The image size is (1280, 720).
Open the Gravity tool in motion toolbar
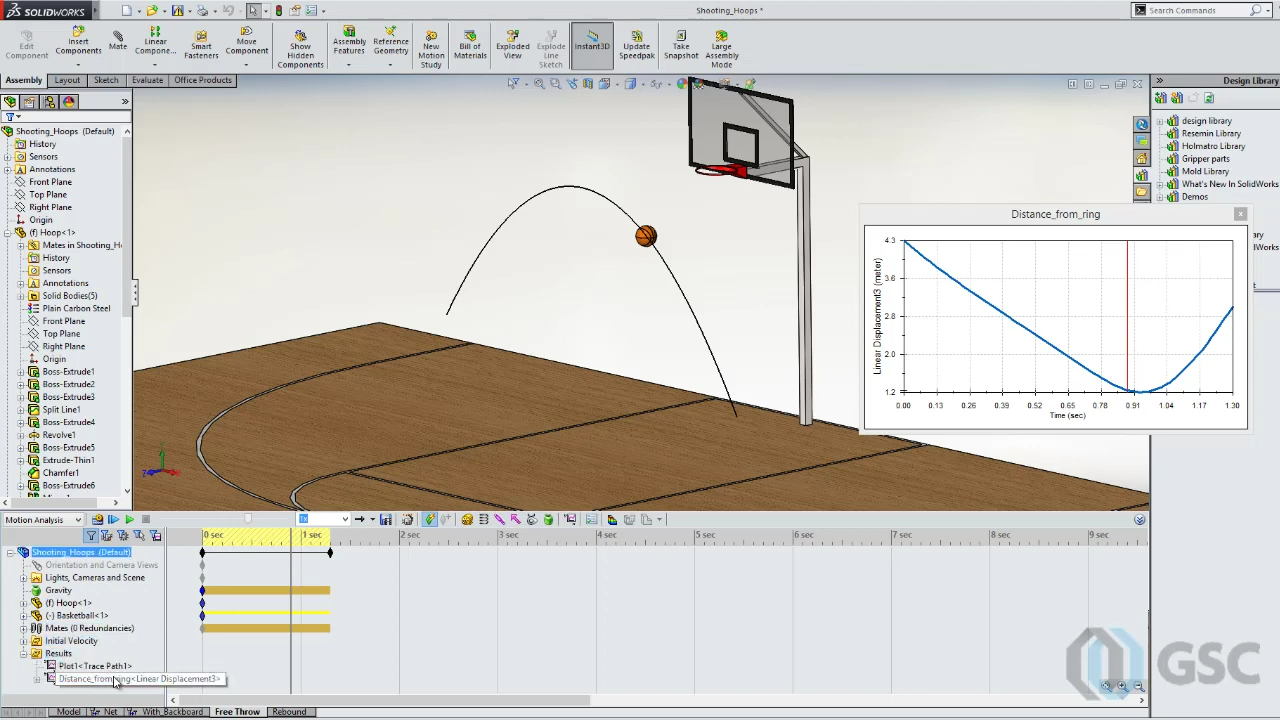(x=548, y=519)
